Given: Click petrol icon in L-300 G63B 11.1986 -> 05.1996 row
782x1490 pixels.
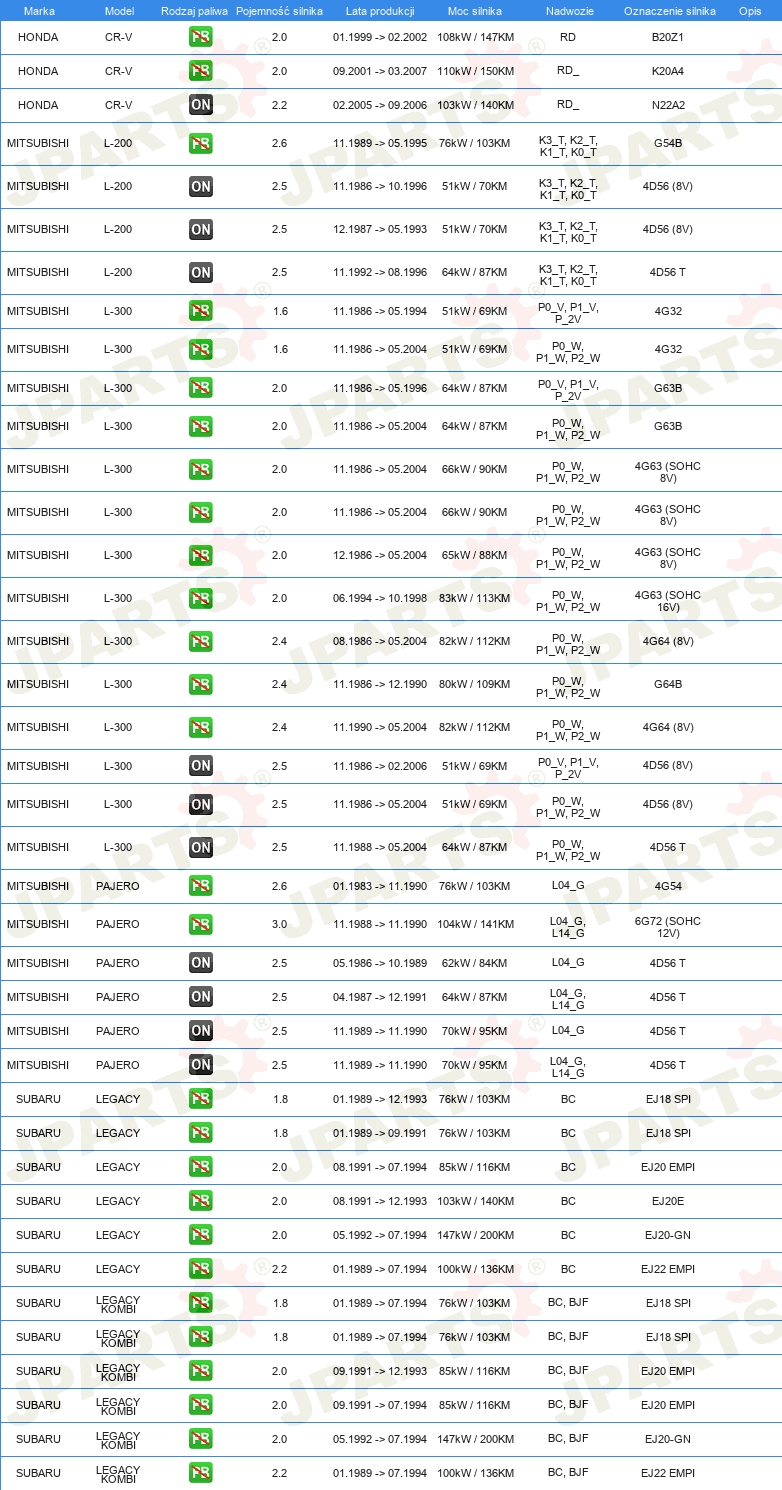Looking at the screenshot, I should coord(201,388).
